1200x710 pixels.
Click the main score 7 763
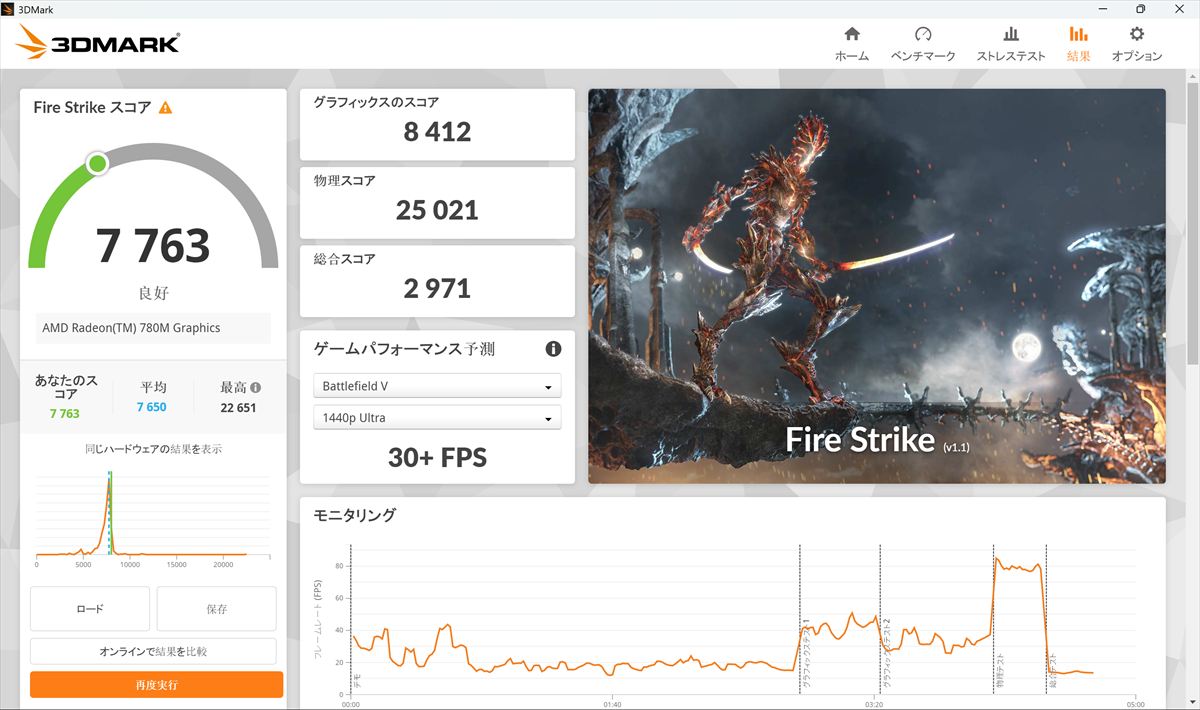tap(153, 245)
